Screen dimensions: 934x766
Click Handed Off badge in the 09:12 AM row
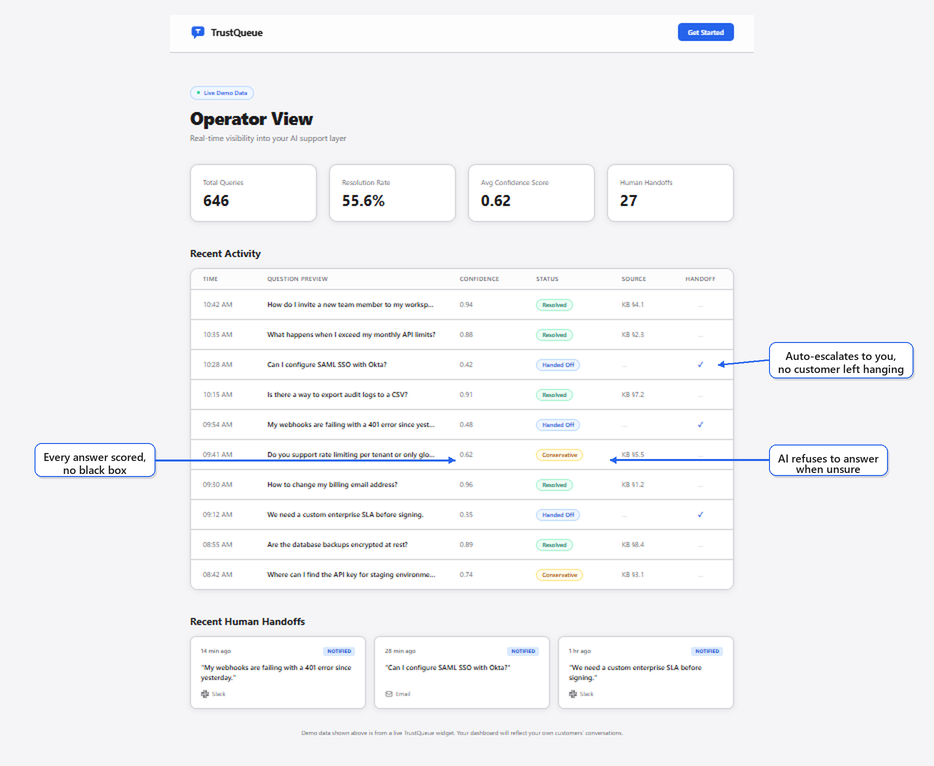click(x=558, y=515)
